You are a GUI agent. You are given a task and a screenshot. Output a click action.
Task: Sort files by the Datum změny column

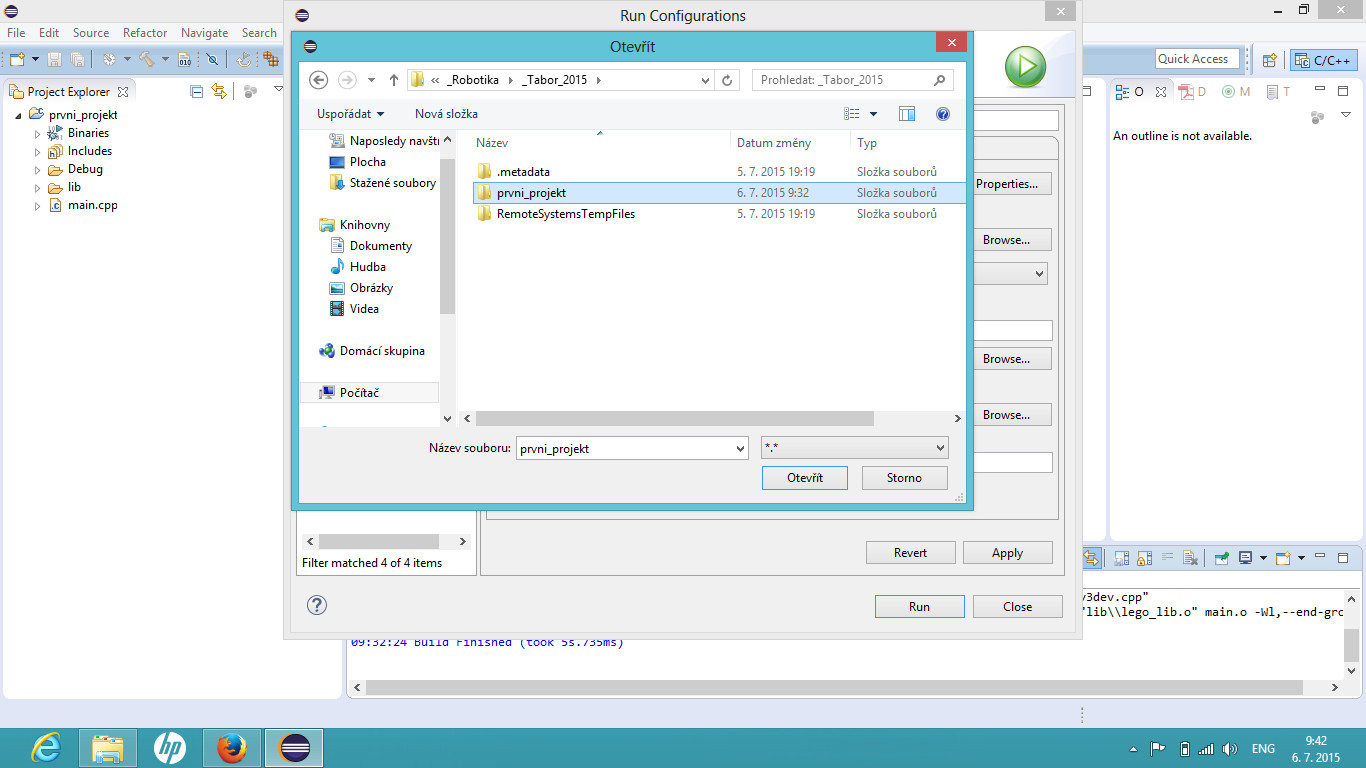coord(774,143)
